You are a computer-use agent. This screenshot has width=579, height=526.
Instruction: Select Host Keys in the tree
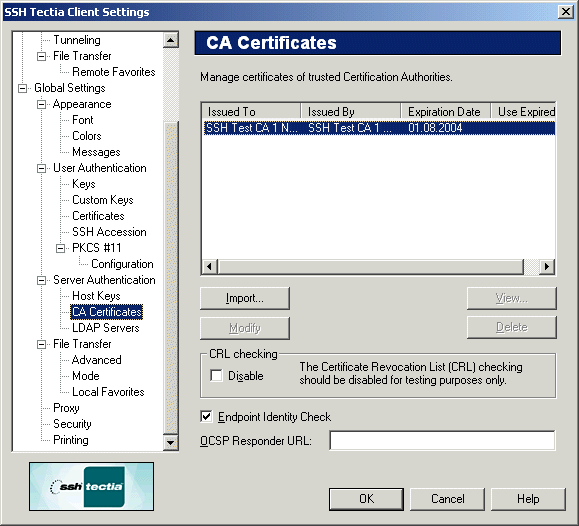coord(96,296)
